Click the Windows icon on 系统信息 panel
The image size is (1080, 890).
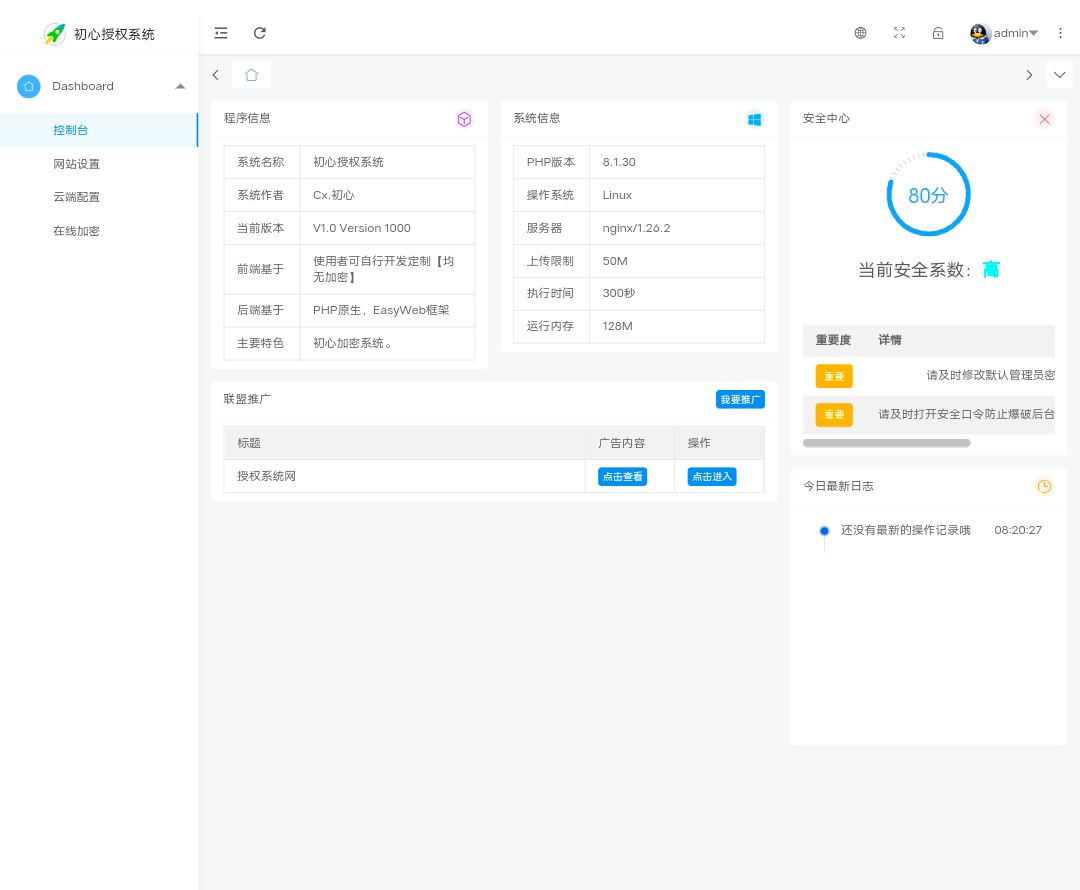click(755, 119)
